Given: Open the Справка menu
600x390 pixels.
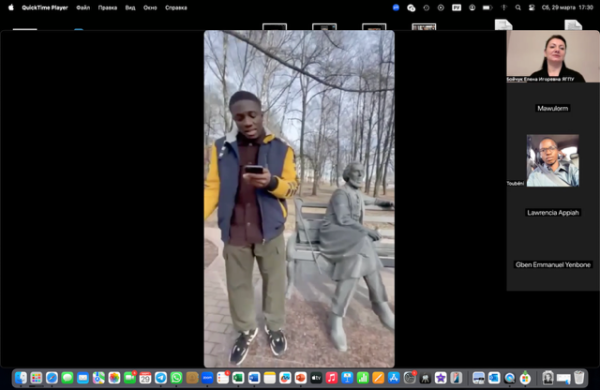Looking at the screenshot, I should coord(176,8).
